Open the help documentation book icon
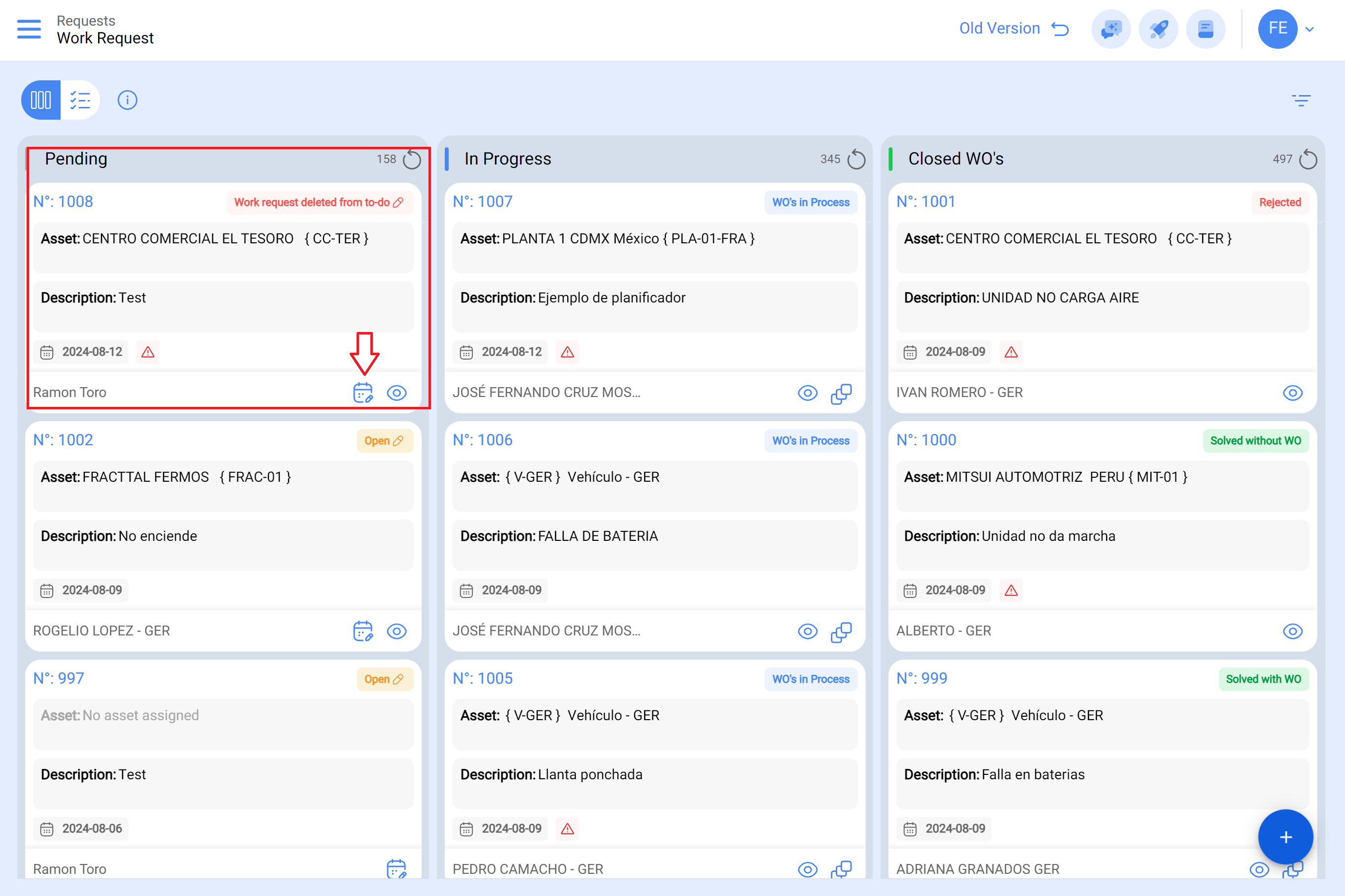Screen dimensions: 1345x896 point(1206,29)
